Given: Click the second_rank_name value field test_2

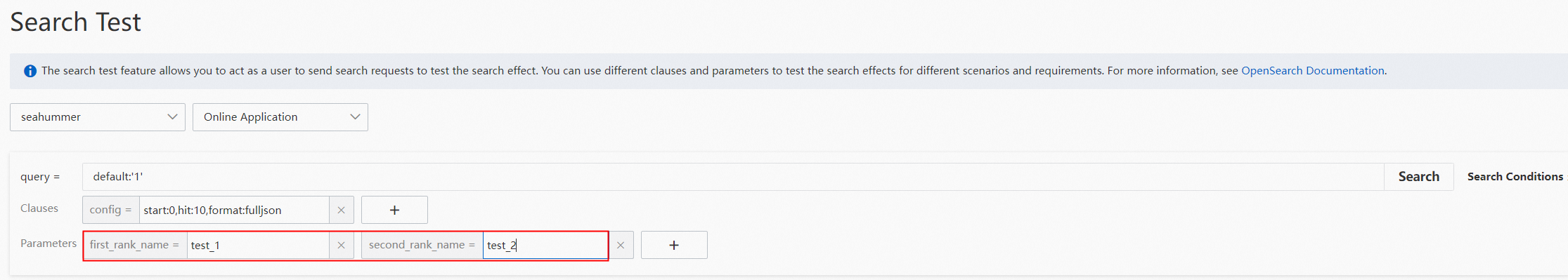Looking at the screenshot, I should click(545, 245).
